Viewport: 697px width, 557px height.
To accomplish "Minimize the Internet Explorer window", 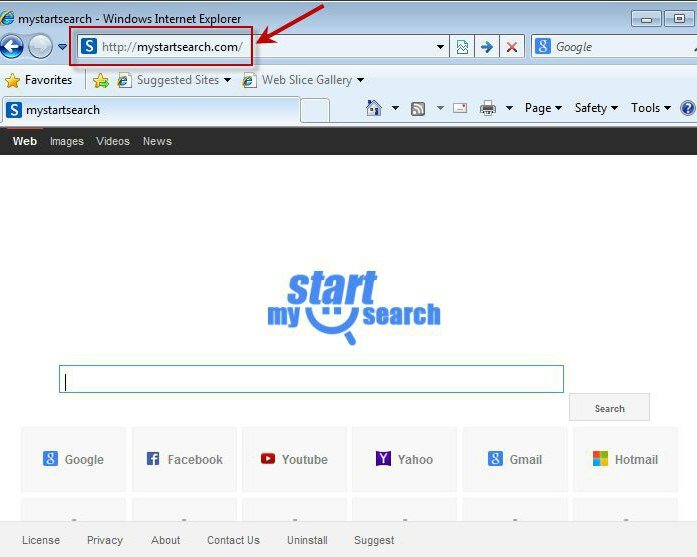I will 646,19.
